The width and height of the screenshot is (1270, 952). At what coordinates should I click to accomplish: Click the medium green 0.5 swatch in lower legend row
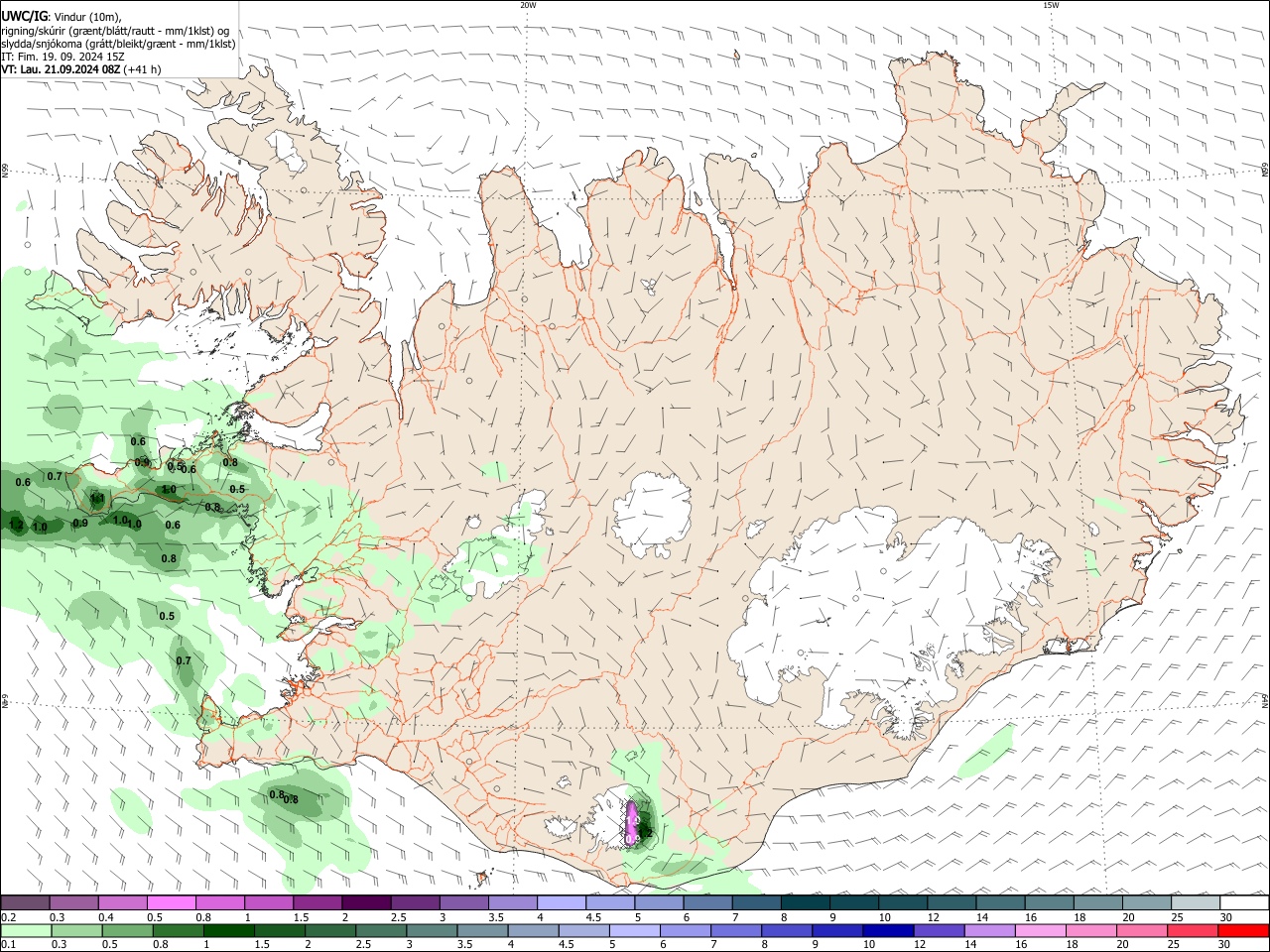coord(127,930)
